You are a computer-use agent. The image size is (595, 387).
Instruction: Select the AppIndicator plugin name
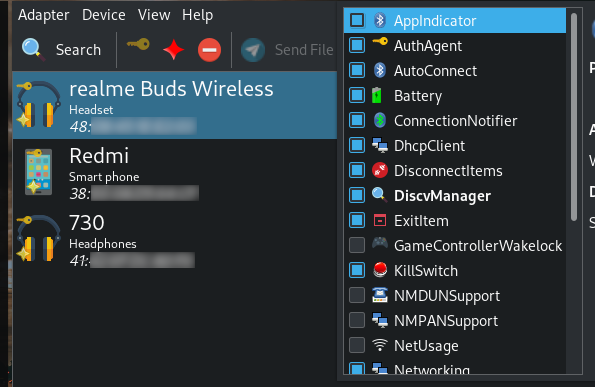pos(435,21)
